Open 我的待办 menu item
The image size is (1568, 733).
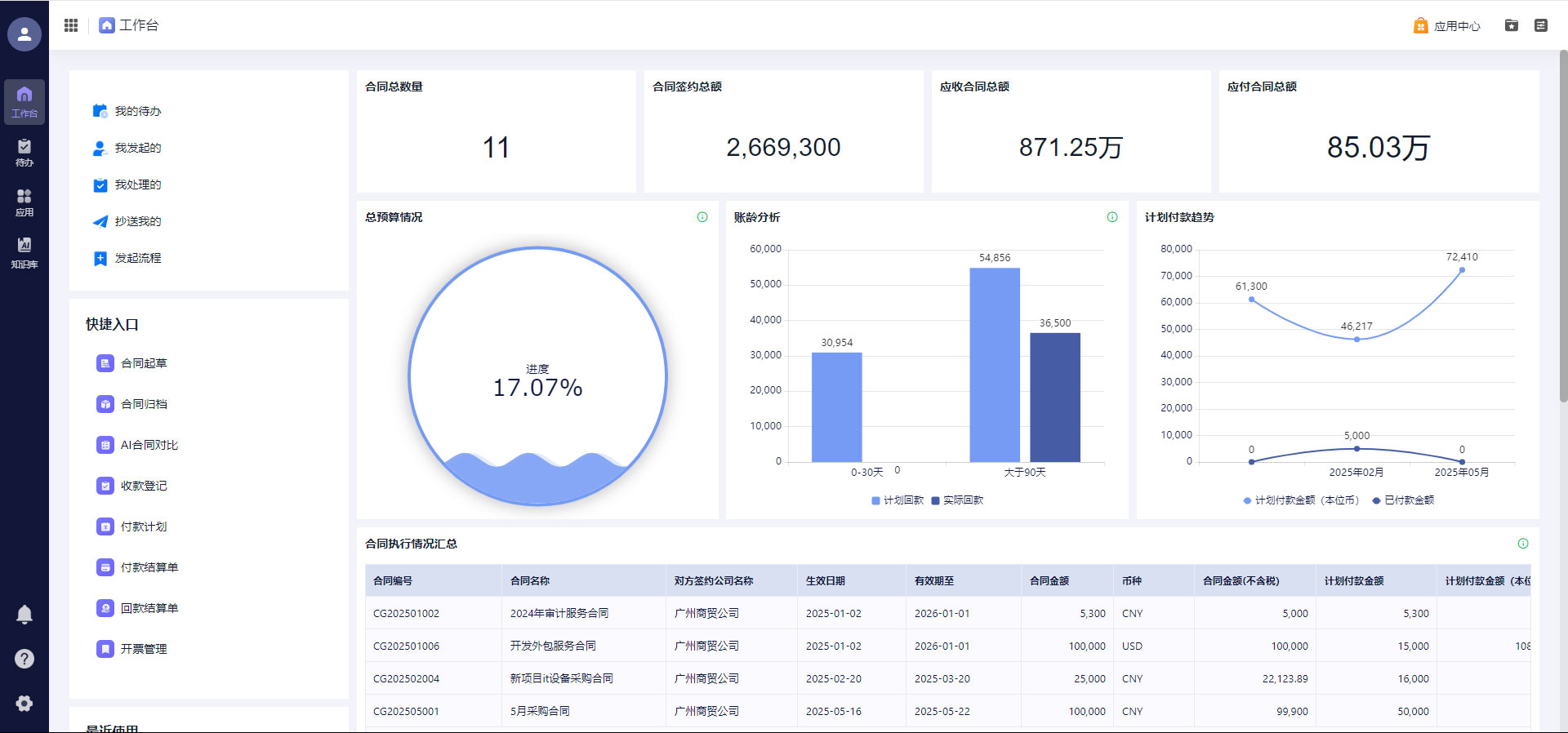pos(137,111)
